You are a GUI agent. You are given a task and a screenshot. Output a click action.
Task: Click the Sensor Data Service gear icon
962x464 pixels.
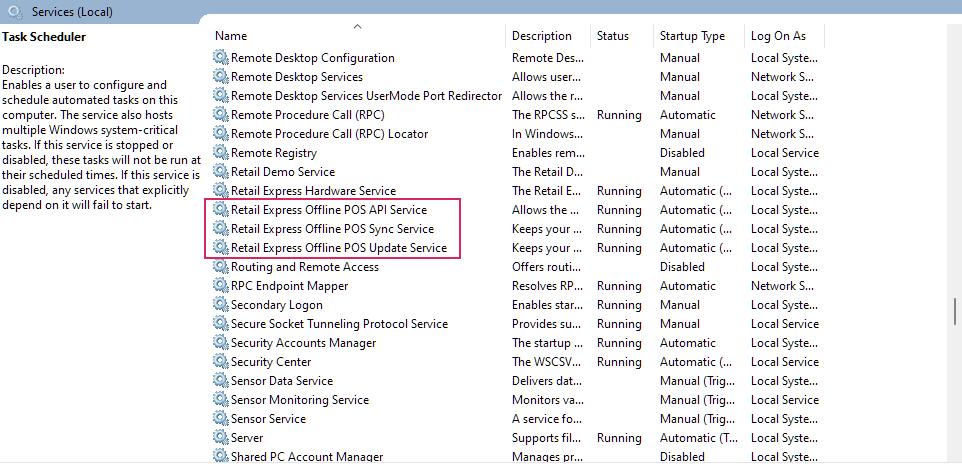(220, 381)
